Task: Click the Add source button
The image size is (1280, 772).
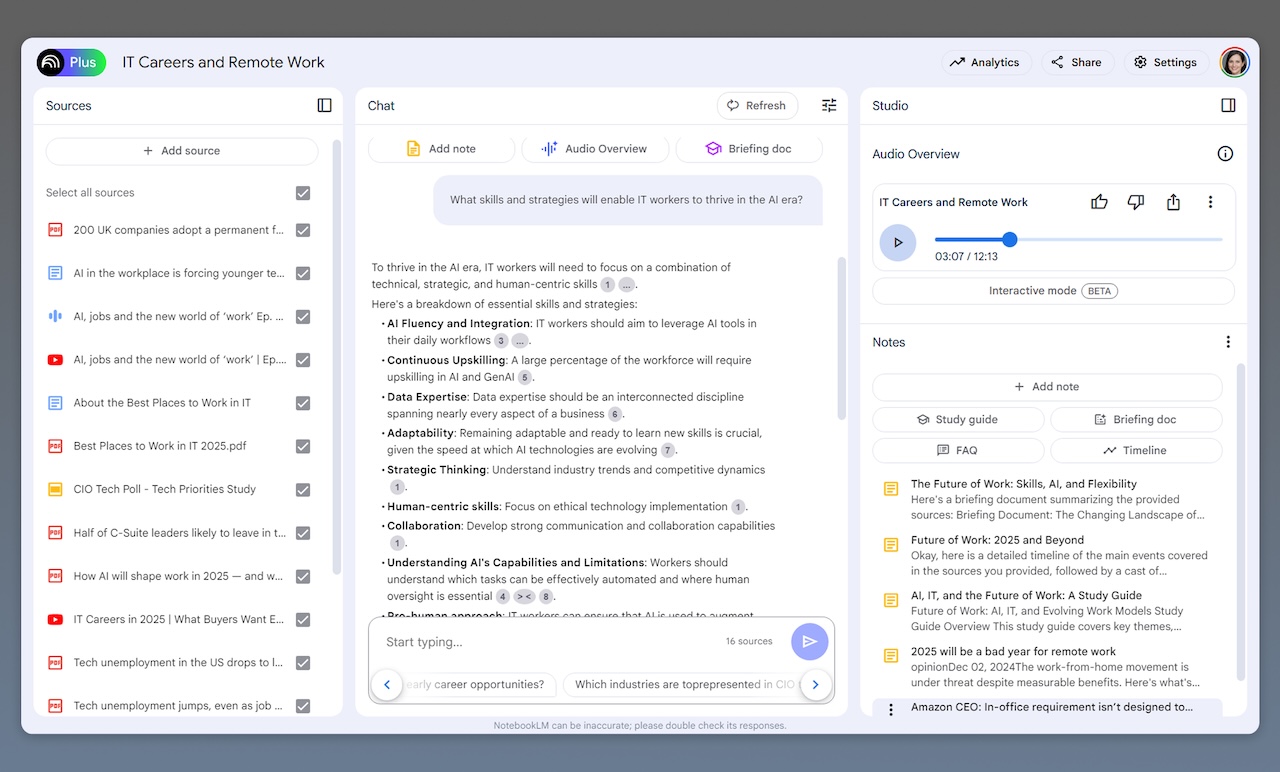Action: point(181,150)
